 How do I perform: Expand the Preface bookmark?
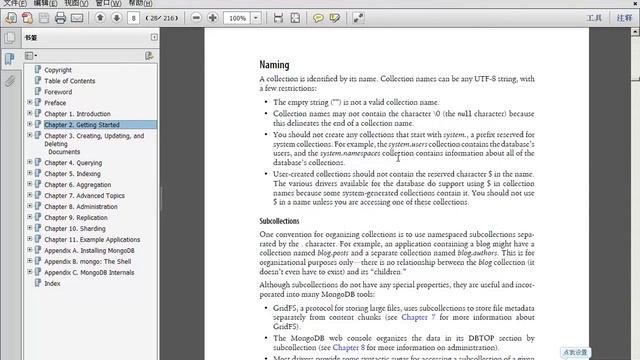[30, 102]
